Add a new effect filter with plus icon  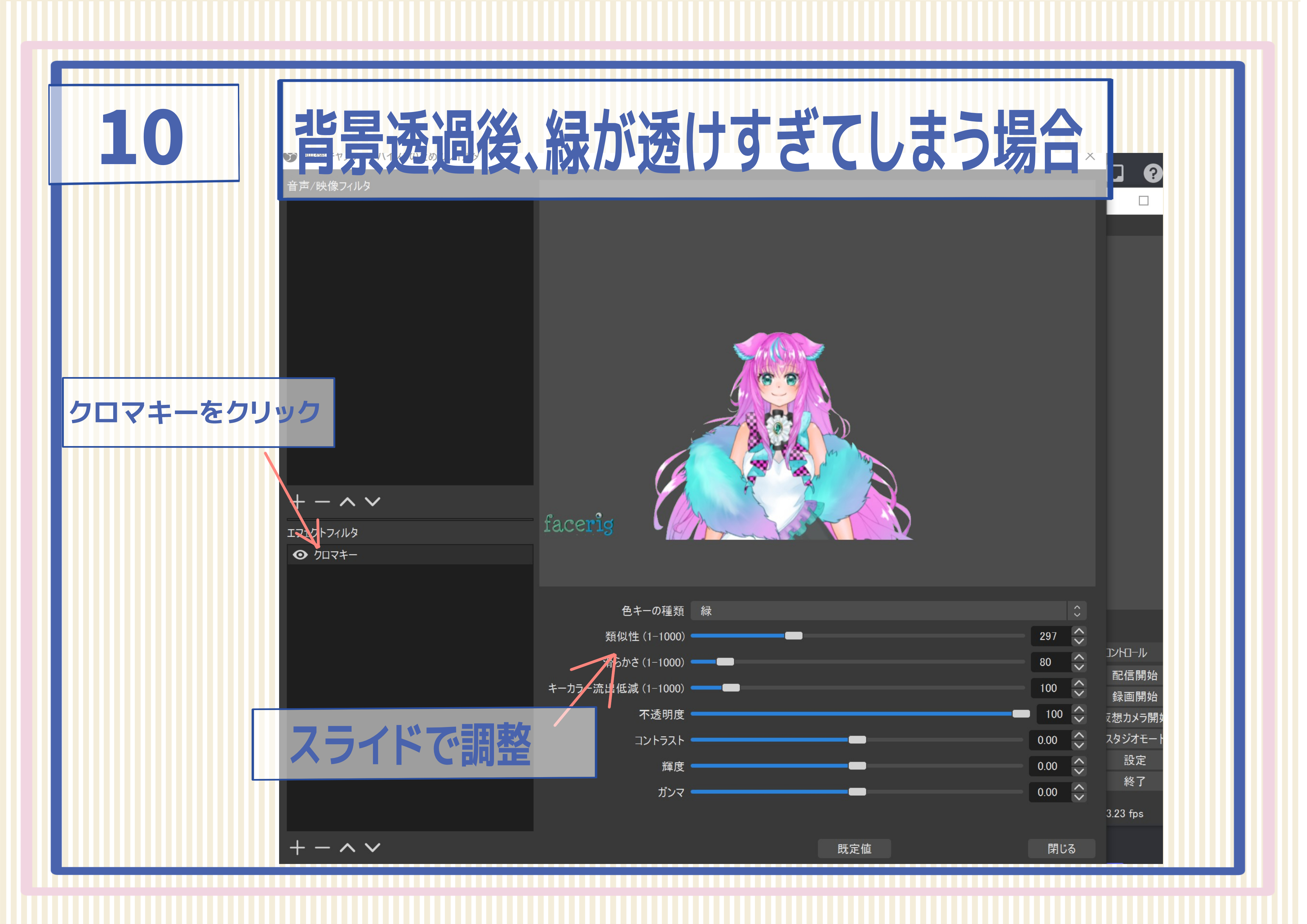(298, 848)
